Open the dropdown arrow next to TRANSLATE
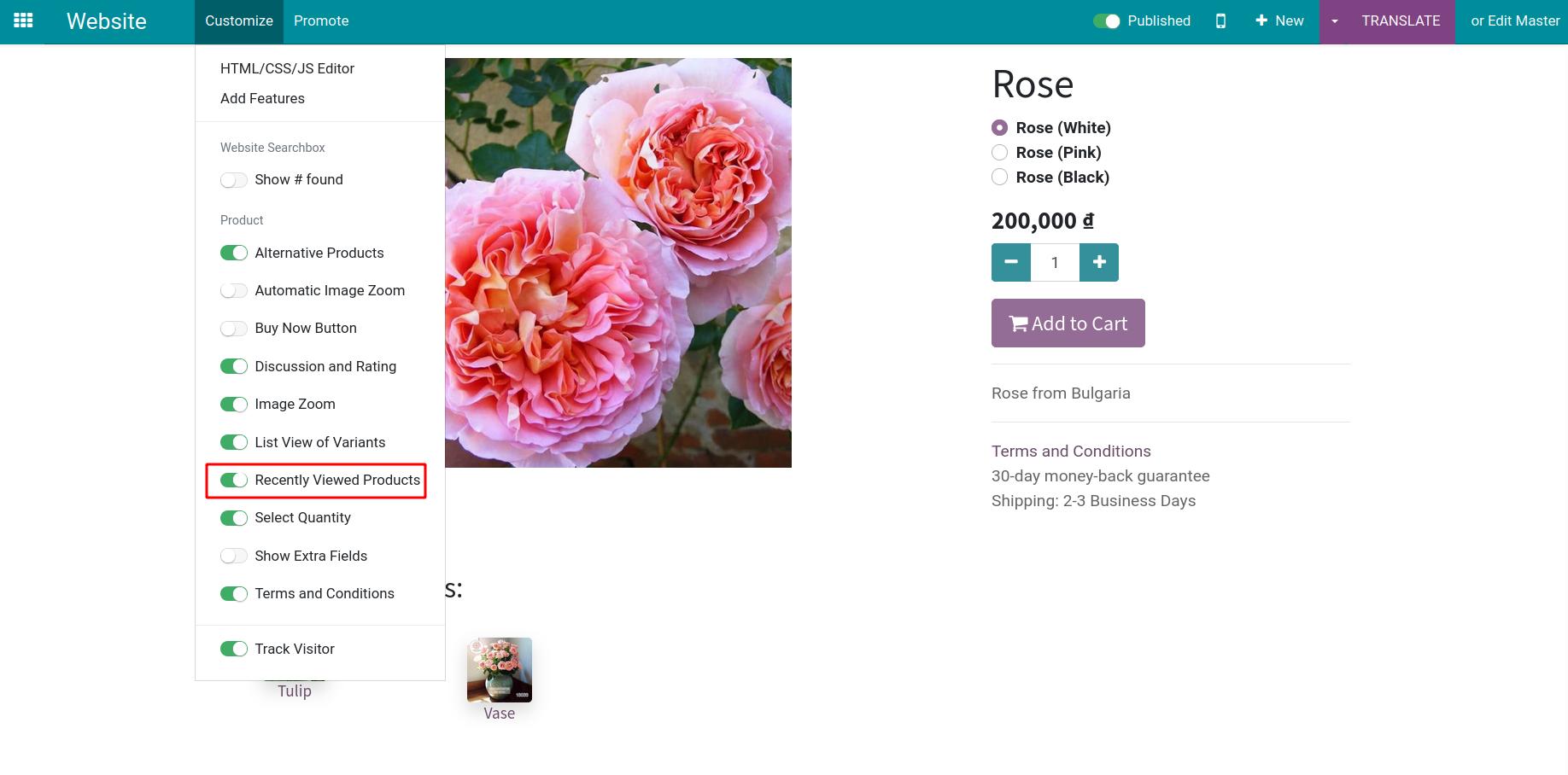The height and width of the screenshot is (775, 1568). point(1334,20)
